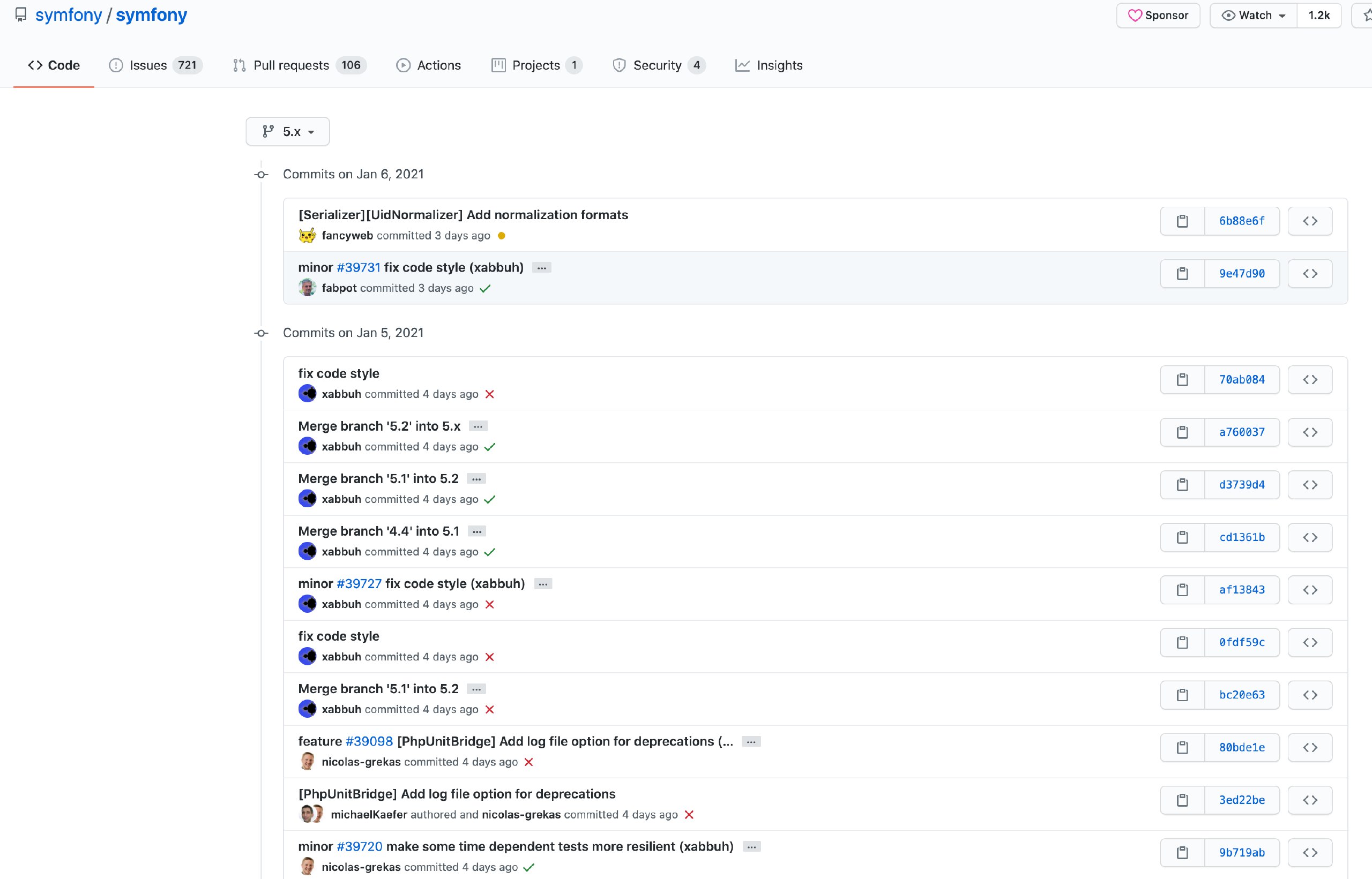Open pull request #39731 link
This screenshot has height=879, width=1372.
(359, 268)
